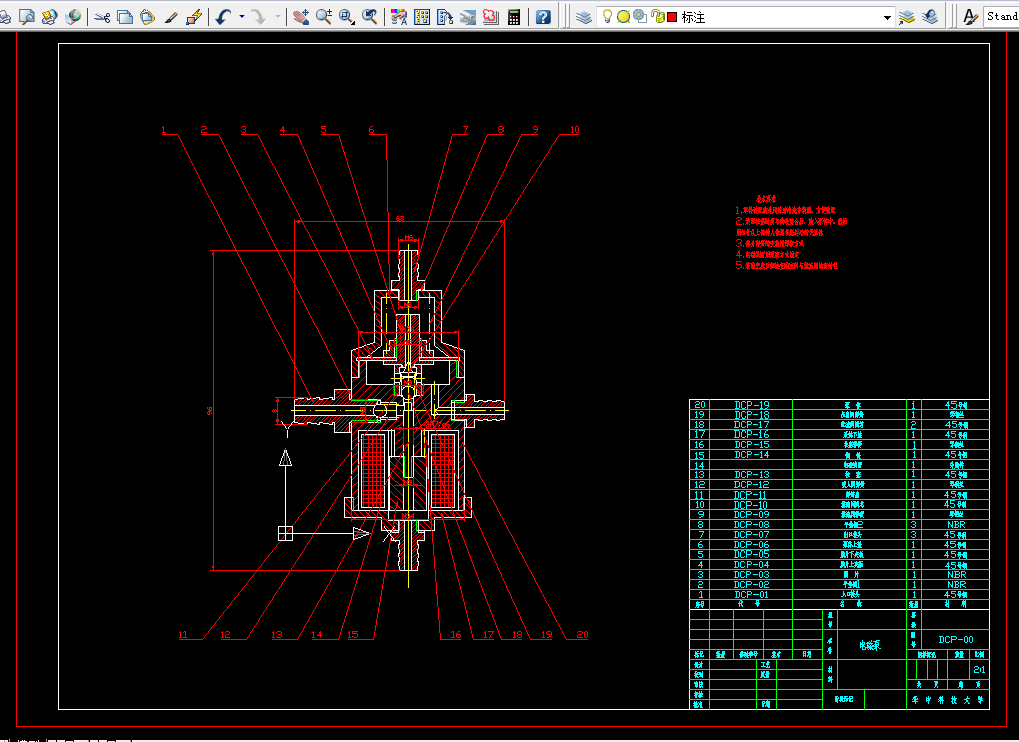Open the Properties palette icon
The height and width of the screenshot is (742, 1019).
tap(398, 17)
